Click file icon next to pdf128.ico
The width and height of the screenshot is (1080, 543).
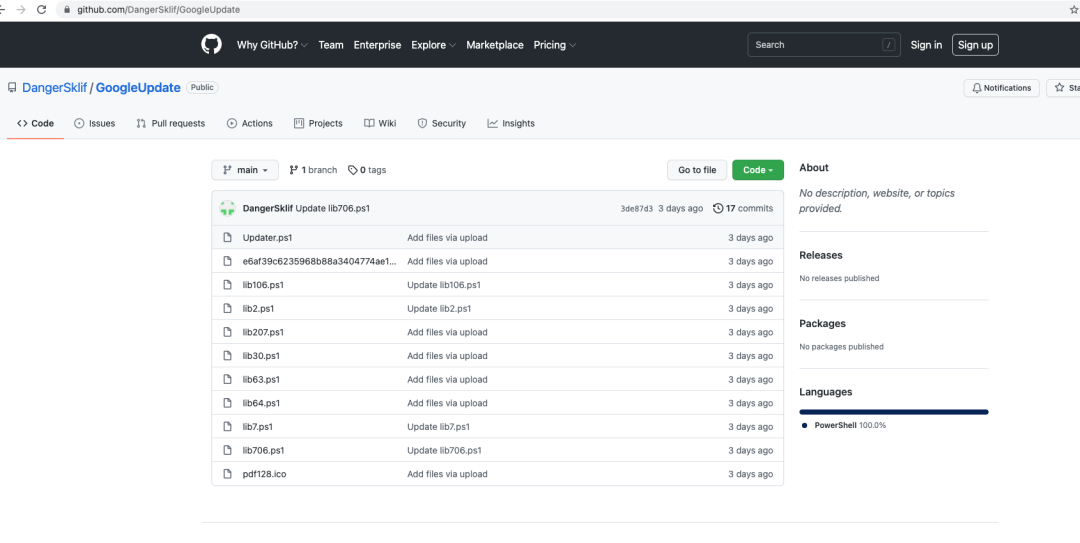pos(227,474)
